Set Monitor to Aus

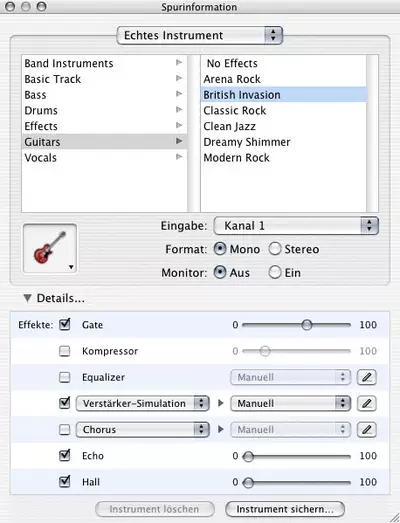pyautogui.click(x=220, y=273)
